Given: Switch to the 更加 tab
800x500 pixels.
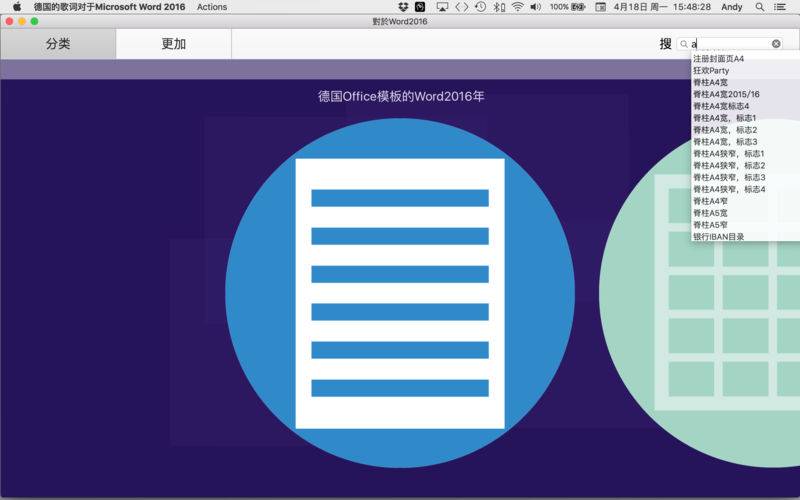Looking at the screenshot, I should (173, 44).
